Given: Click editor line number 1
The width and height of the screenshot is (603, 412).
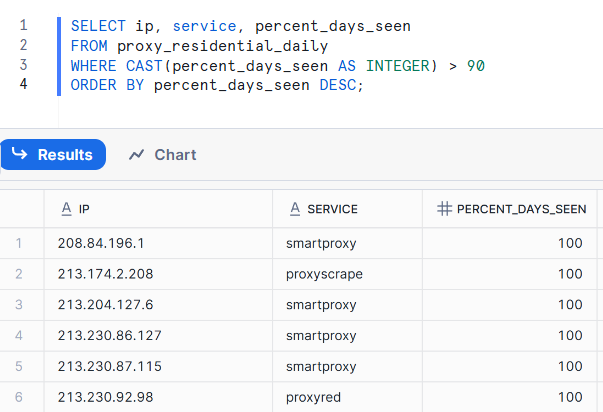Looking at the screenshot, I should [x=23, y=25].
